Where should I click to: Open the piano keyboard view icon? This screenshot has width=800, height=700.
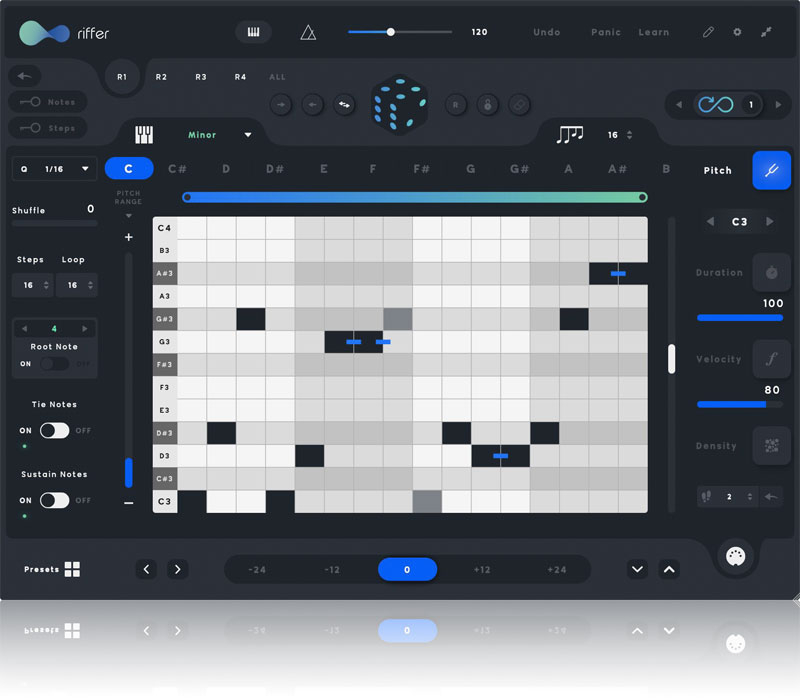click(253, 32)
